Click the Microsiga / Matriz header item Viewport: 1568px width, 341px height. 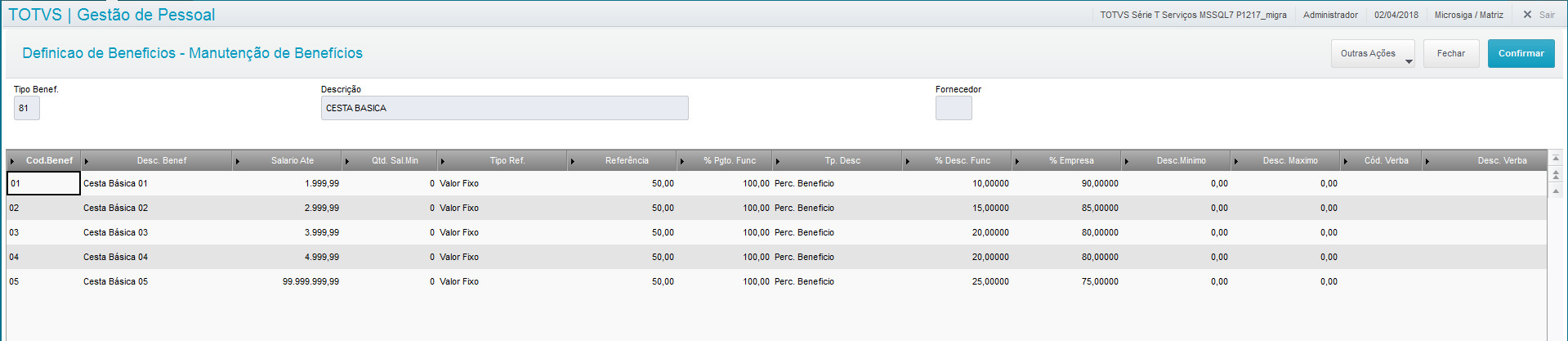pos(1468,15)
